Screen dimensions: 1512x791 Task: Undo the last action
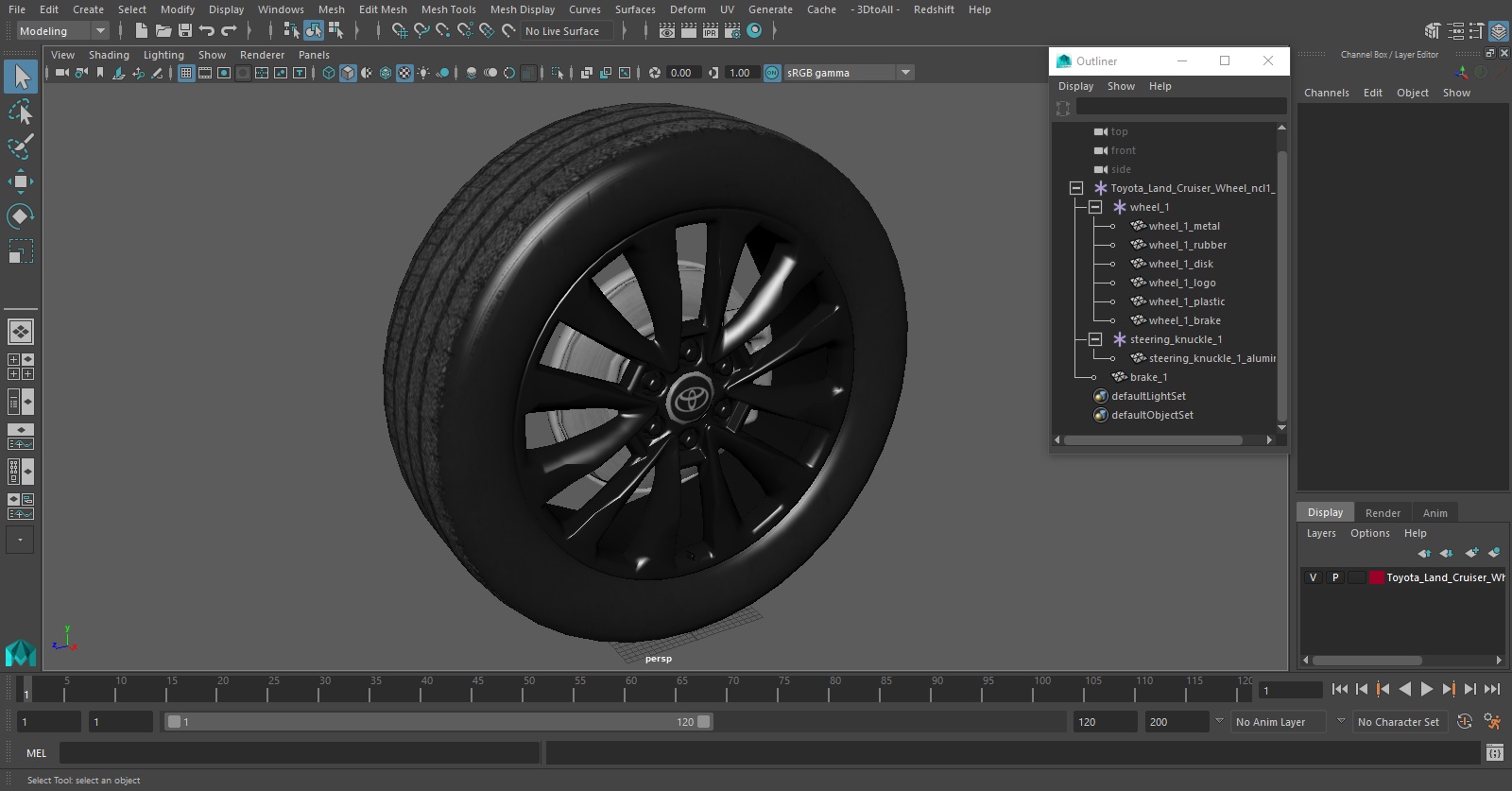click(x=207, y=30)
